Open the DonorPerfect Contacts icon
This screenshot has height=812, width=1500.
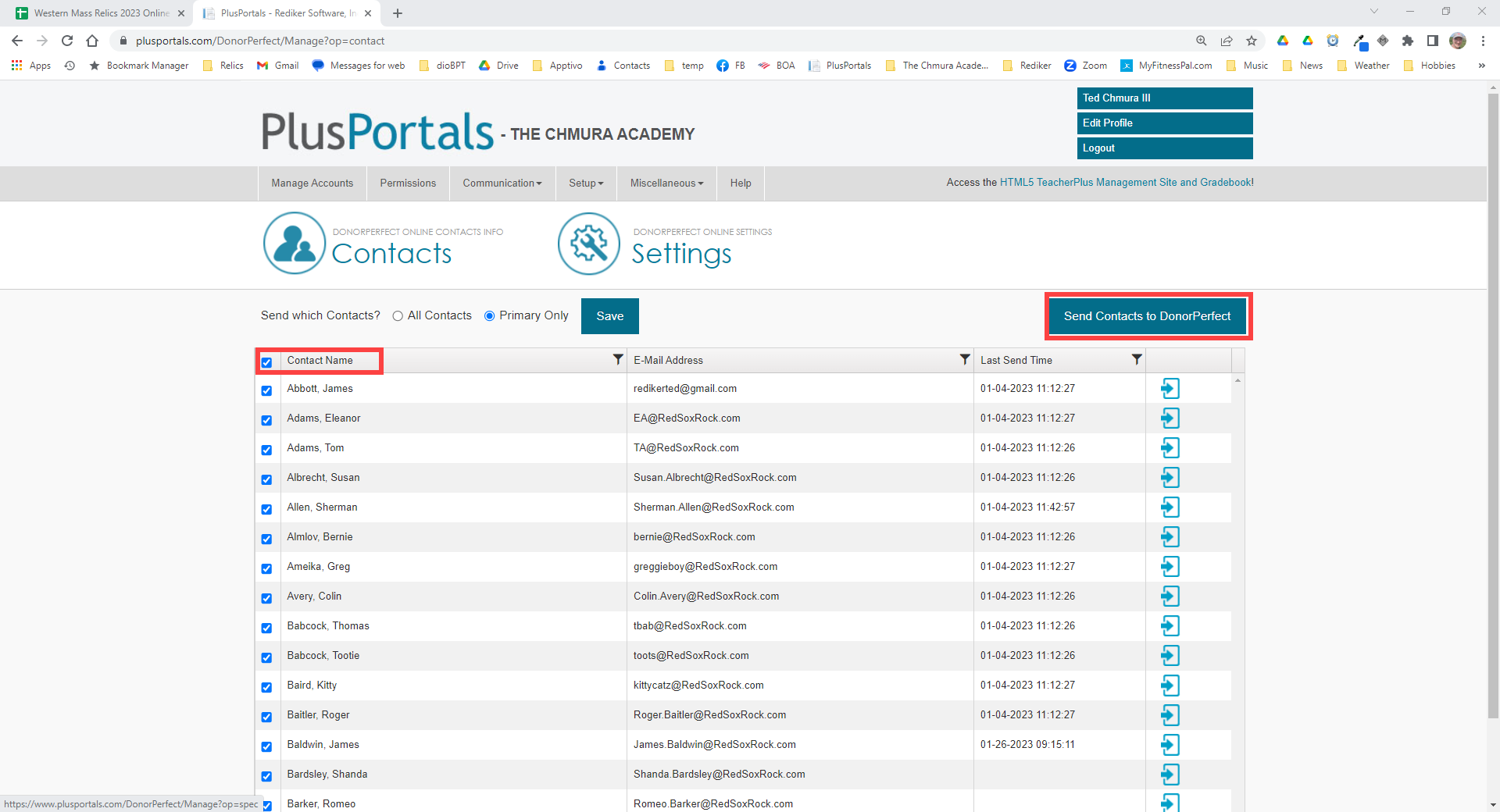click(x=295, y=244)
